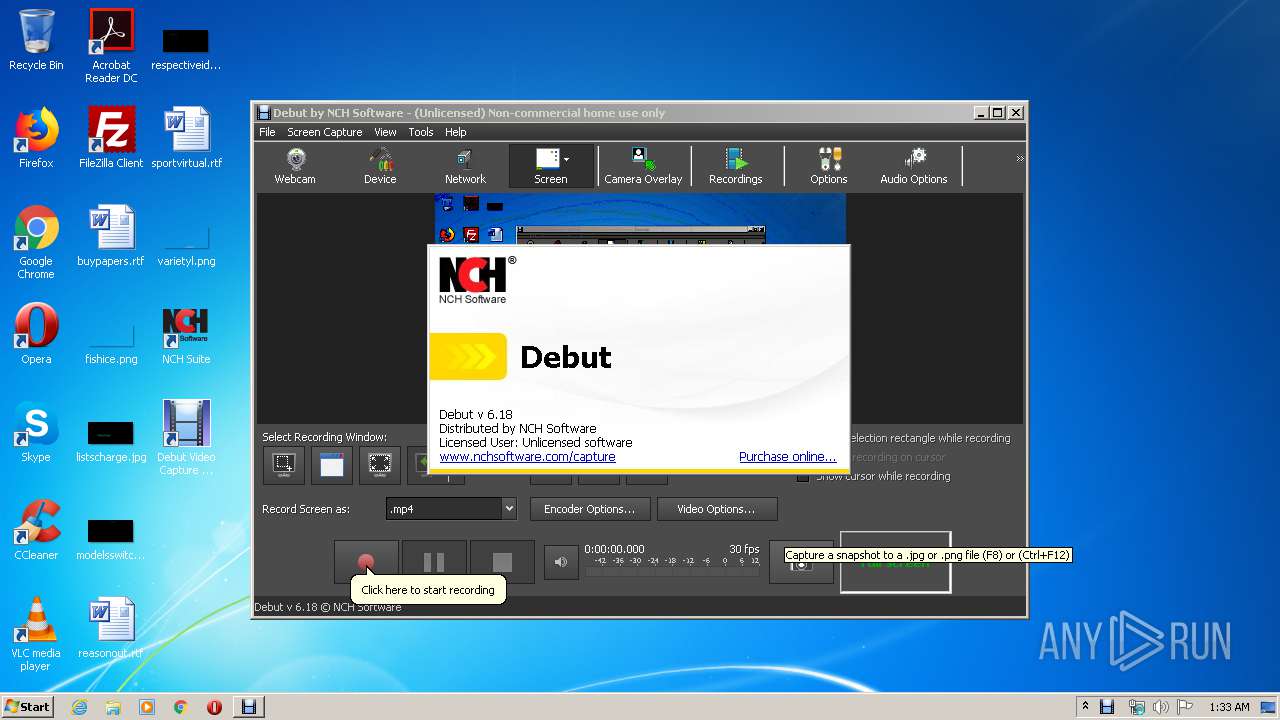Open the Windows Start menu
Viewport: 1280px width, 720px height.
(27, 707)
